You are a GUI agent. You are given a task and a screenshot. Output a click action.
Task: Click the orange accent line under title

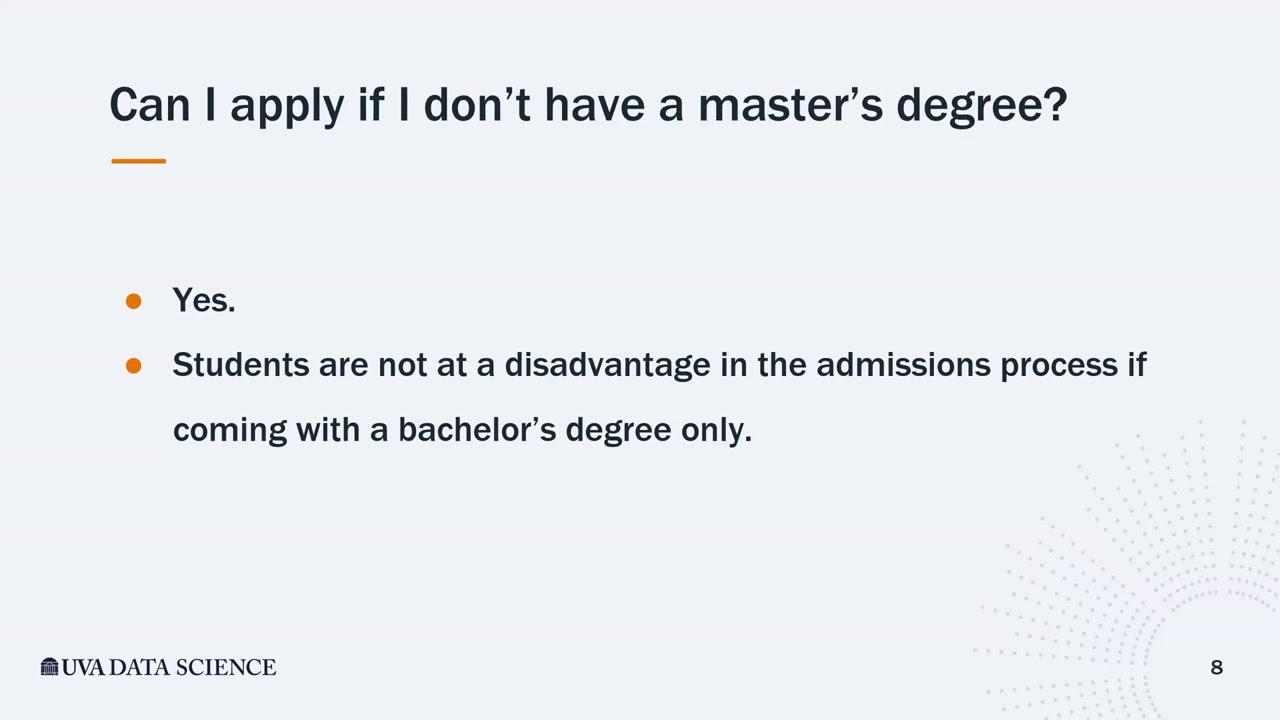point(138,161)
